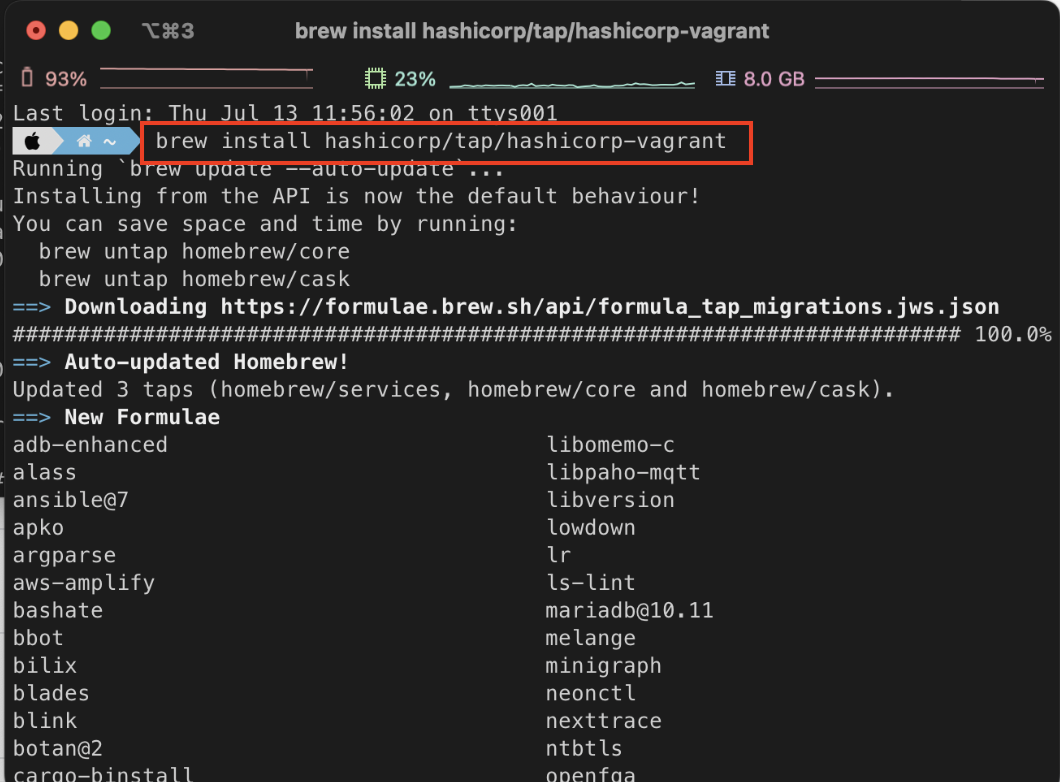Screen dimensions: 1060x782
Task: Click the 23% CPU usage value
Action: [414, 79]
